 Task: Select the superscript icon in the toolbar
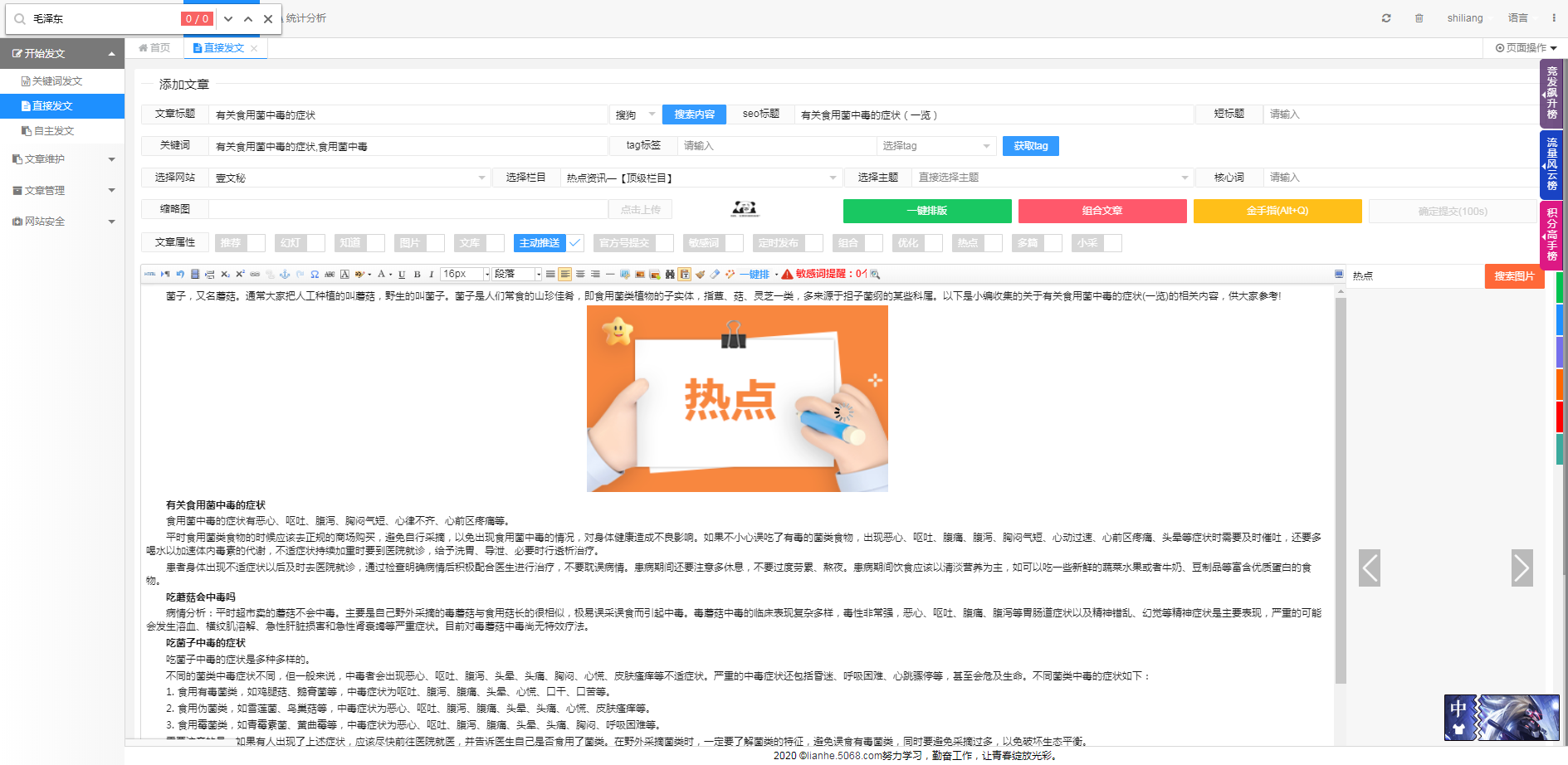[x=240, y=274]
